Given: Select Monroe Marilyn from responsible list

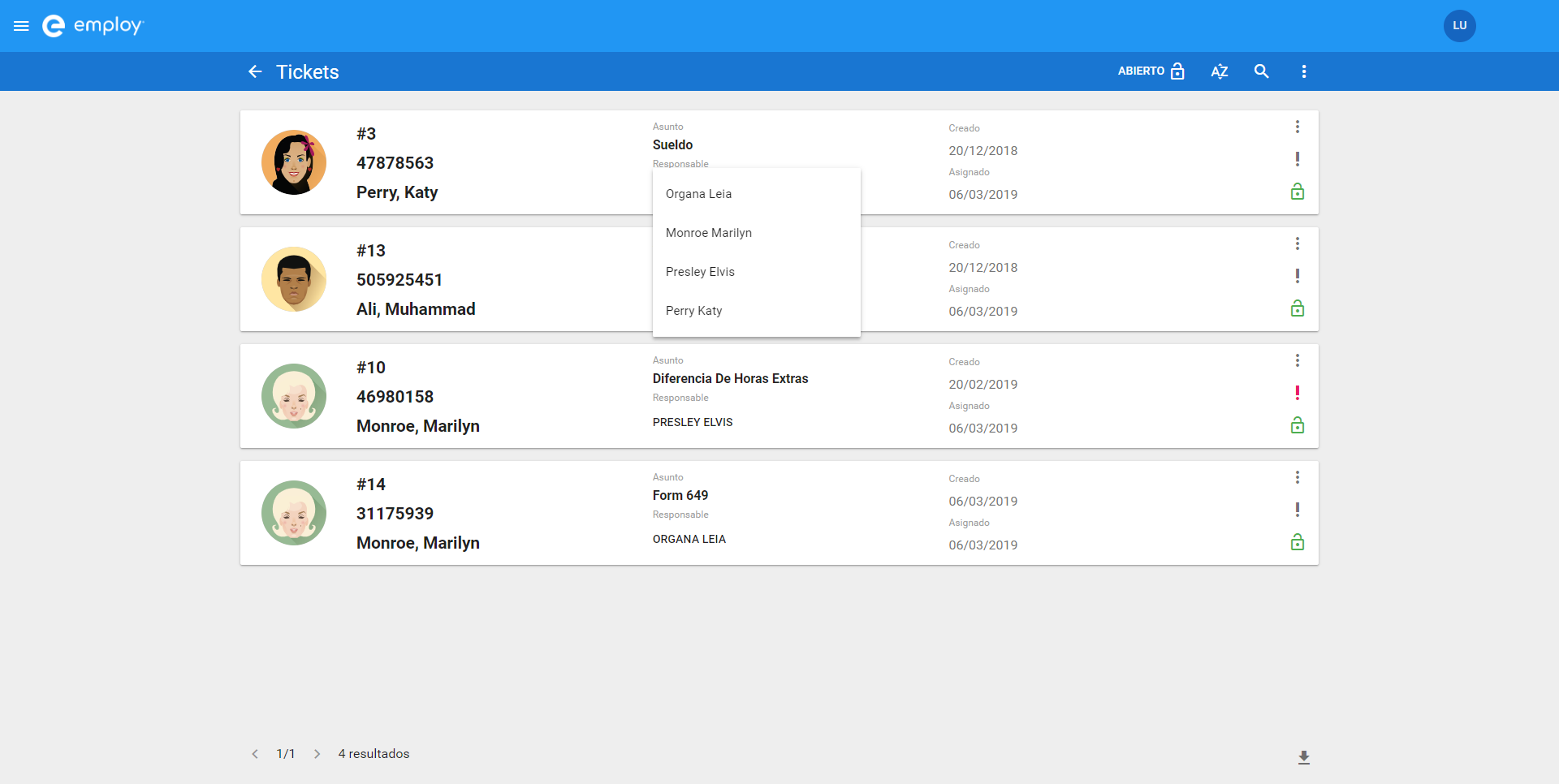Looking at the screenshot, I should pos(756,233).
